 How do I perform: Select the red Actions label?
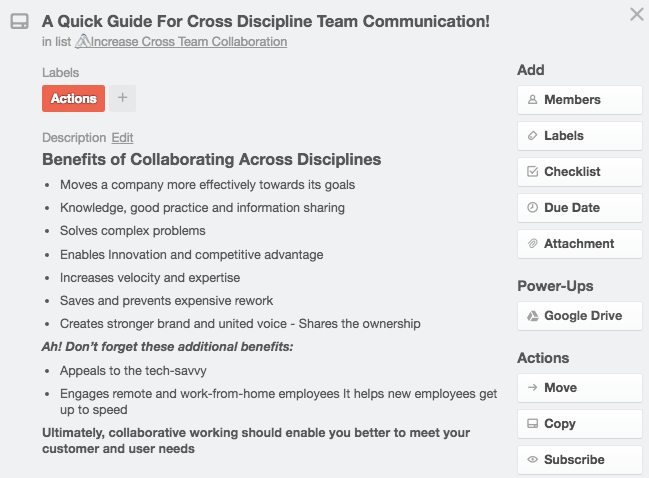pos(73,98)
